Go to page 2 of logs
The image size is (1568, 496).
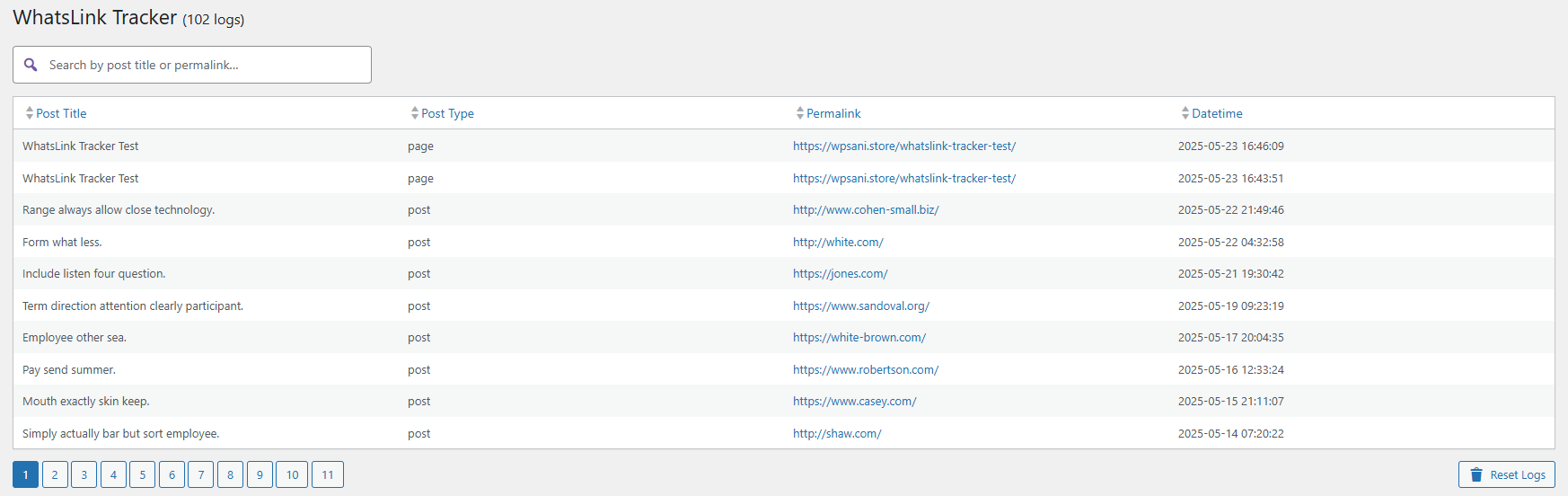tap(55, 474)
